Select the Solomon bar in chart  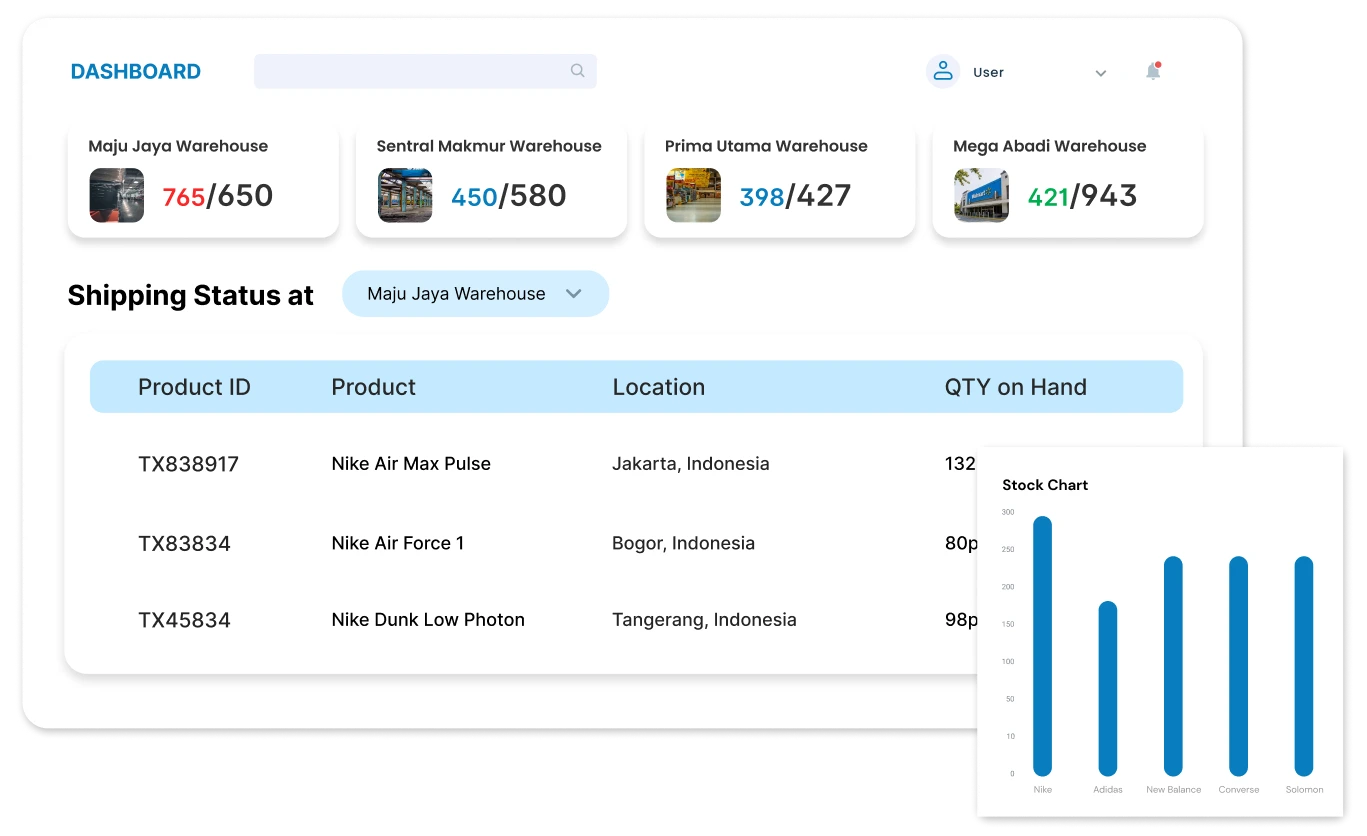[x=1303, y=666]
